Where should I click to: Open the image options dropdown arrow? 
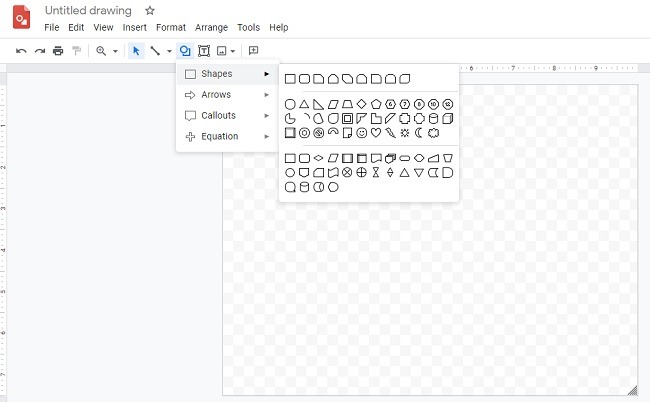point(233,51)
